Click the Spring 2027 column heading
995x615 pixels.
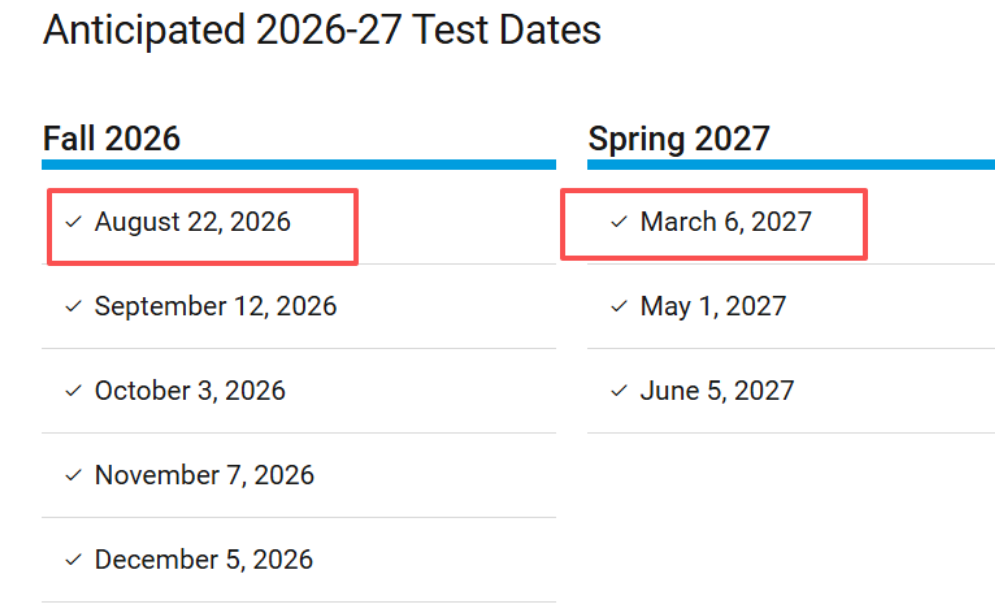679,138
